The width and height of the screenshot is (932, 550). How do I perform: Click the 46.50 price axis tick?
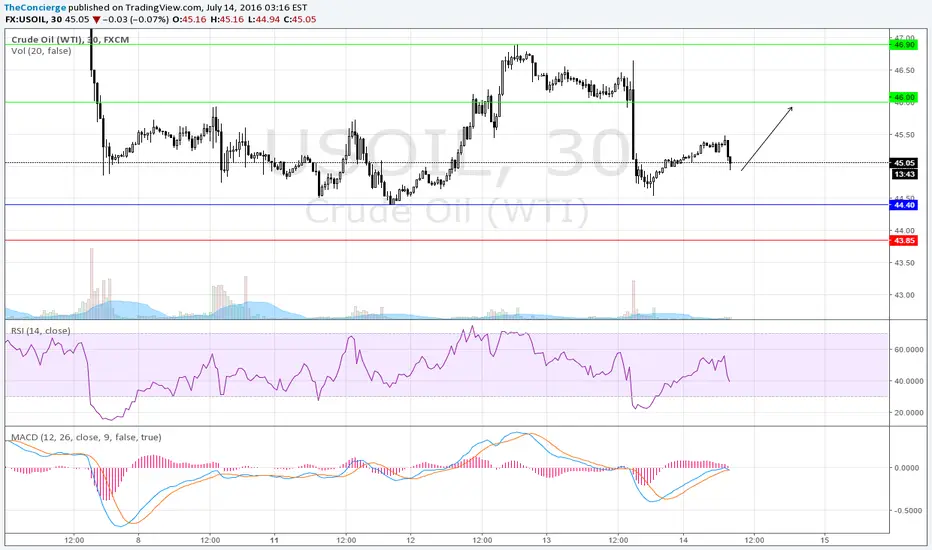point(905,70)
